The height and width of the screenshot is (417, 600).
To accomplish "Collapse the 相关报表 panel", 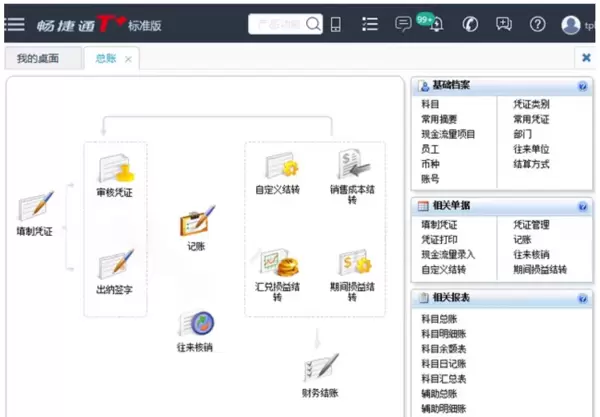I will [x=582, y=298].
